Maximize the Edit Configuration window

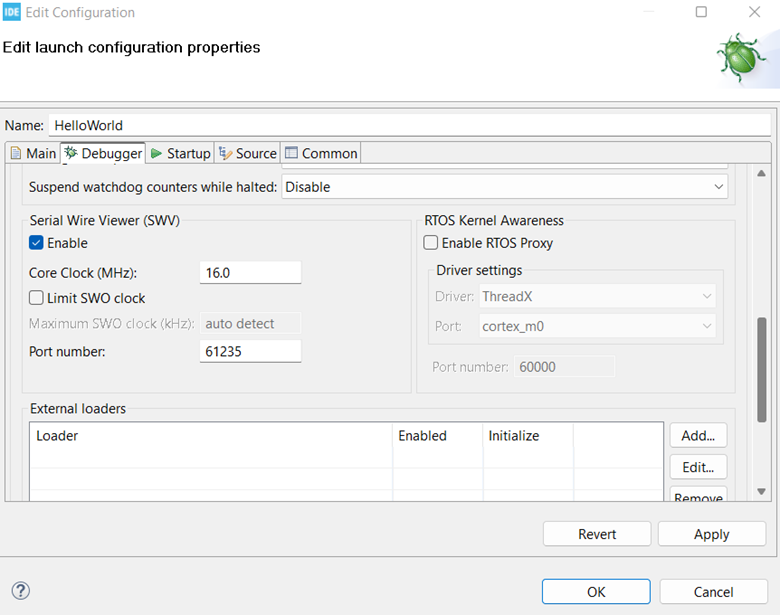coord(701,12)
